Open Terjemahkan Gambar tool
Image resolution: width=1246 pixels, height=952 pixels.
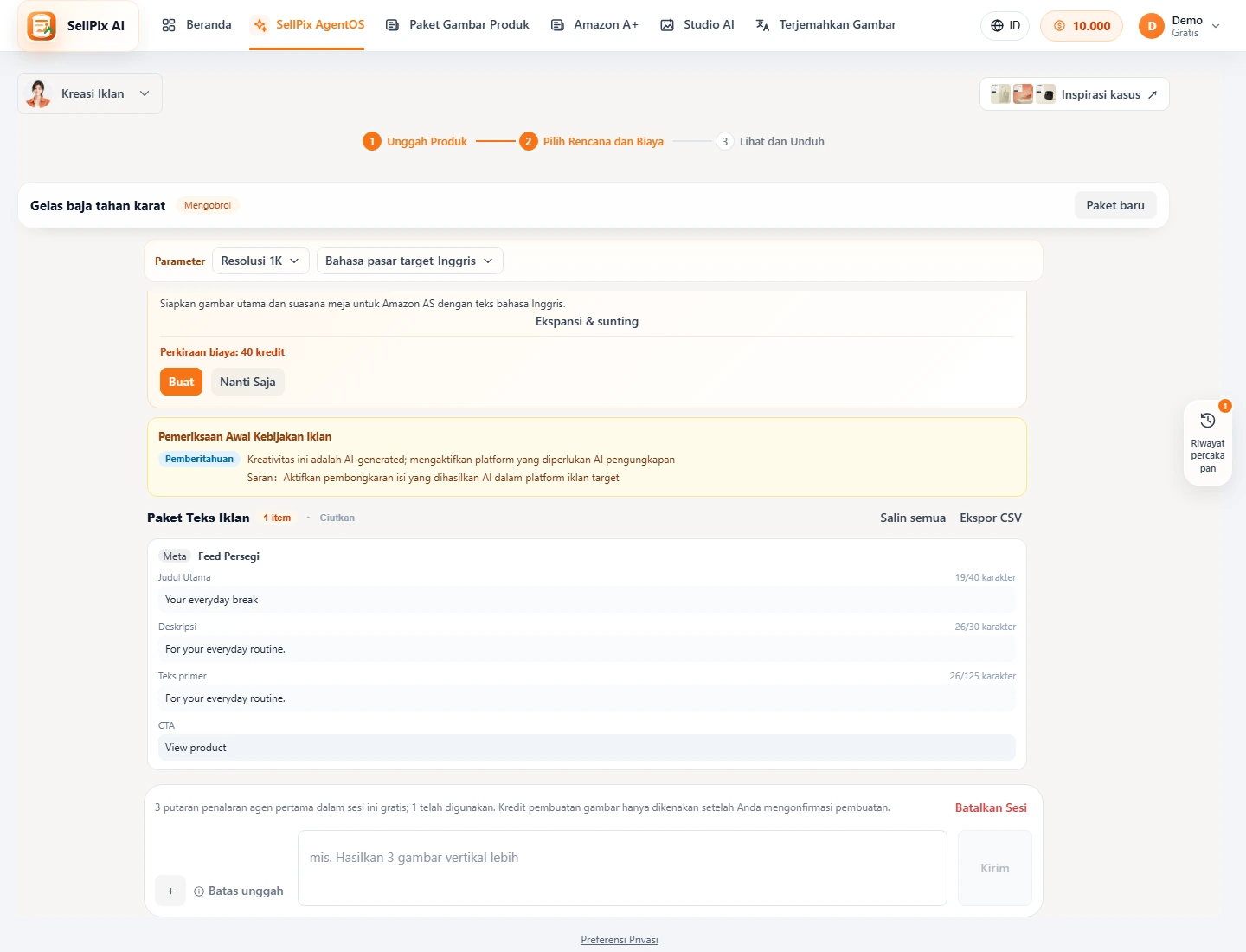tap(825, 25)
